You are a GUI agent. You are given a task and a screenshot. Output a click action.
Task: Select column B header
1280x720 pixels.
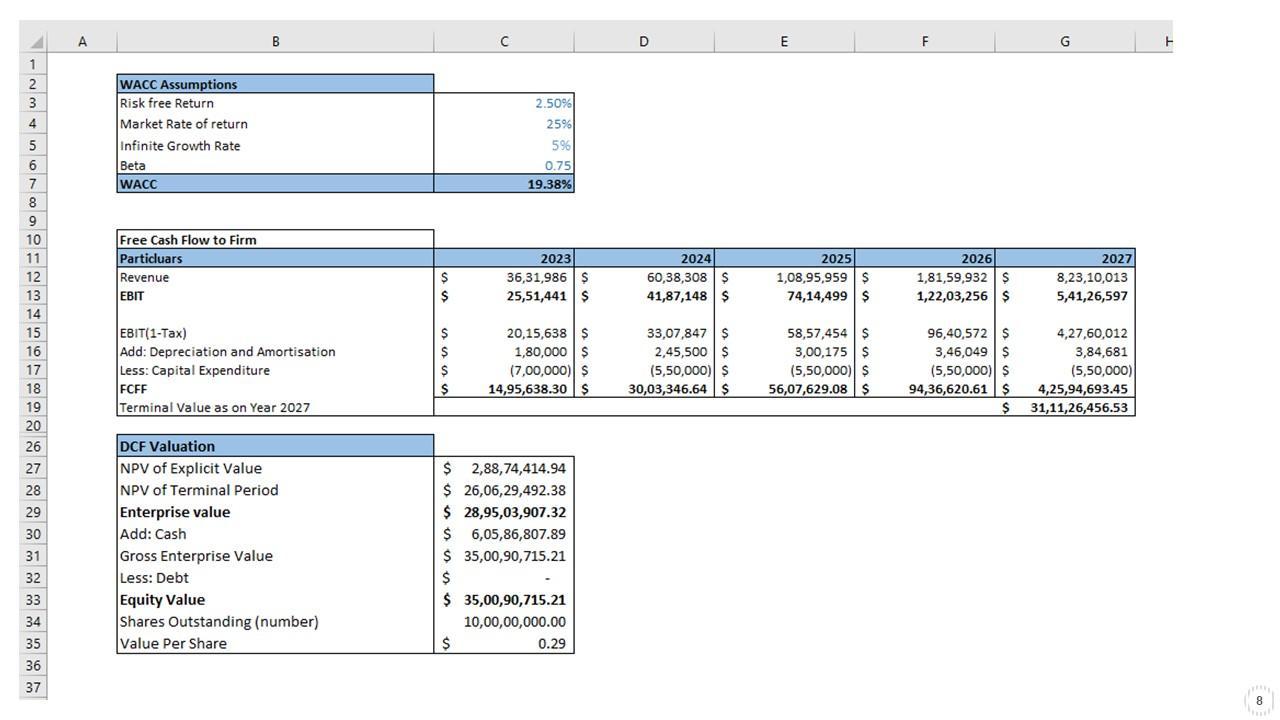coord(275,42)
